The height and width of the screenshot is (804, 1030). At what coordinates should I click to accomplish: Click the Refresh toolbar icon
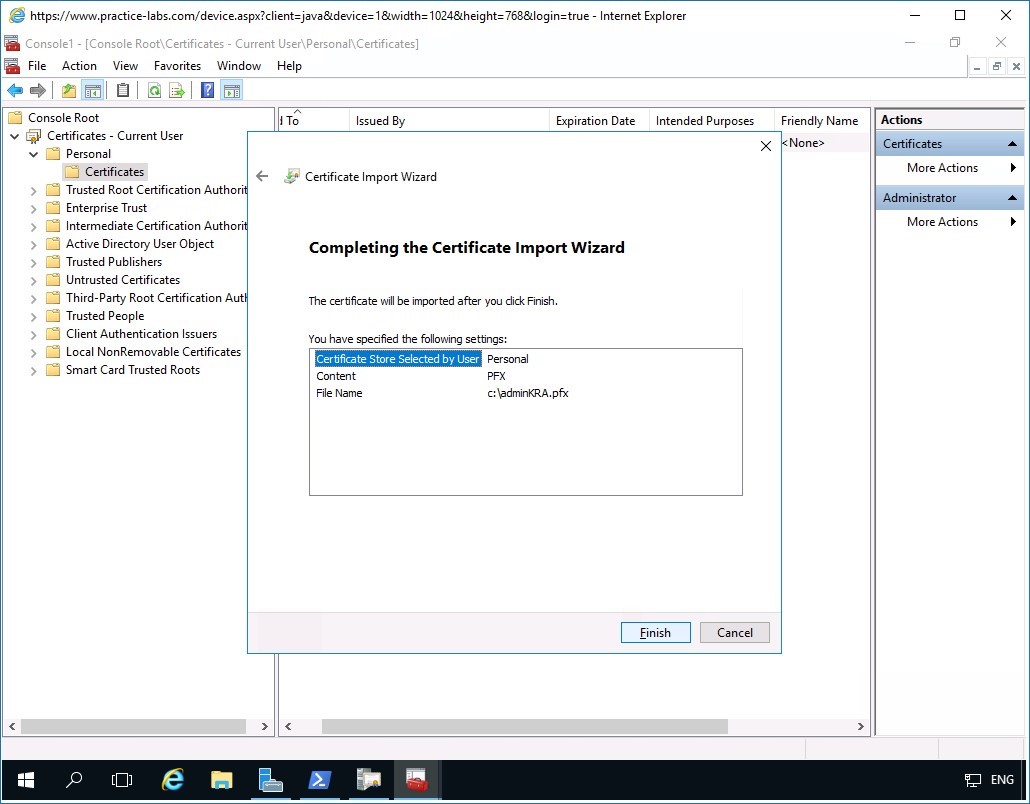point(154,91)
